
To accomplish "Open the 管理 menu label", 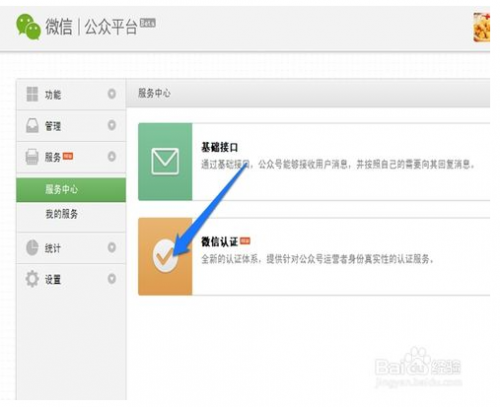I will [53, 126].
